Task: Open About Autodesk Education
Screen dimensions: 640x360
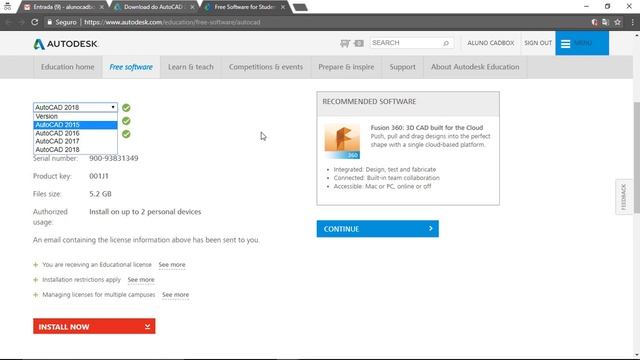Action: (475, 67)
